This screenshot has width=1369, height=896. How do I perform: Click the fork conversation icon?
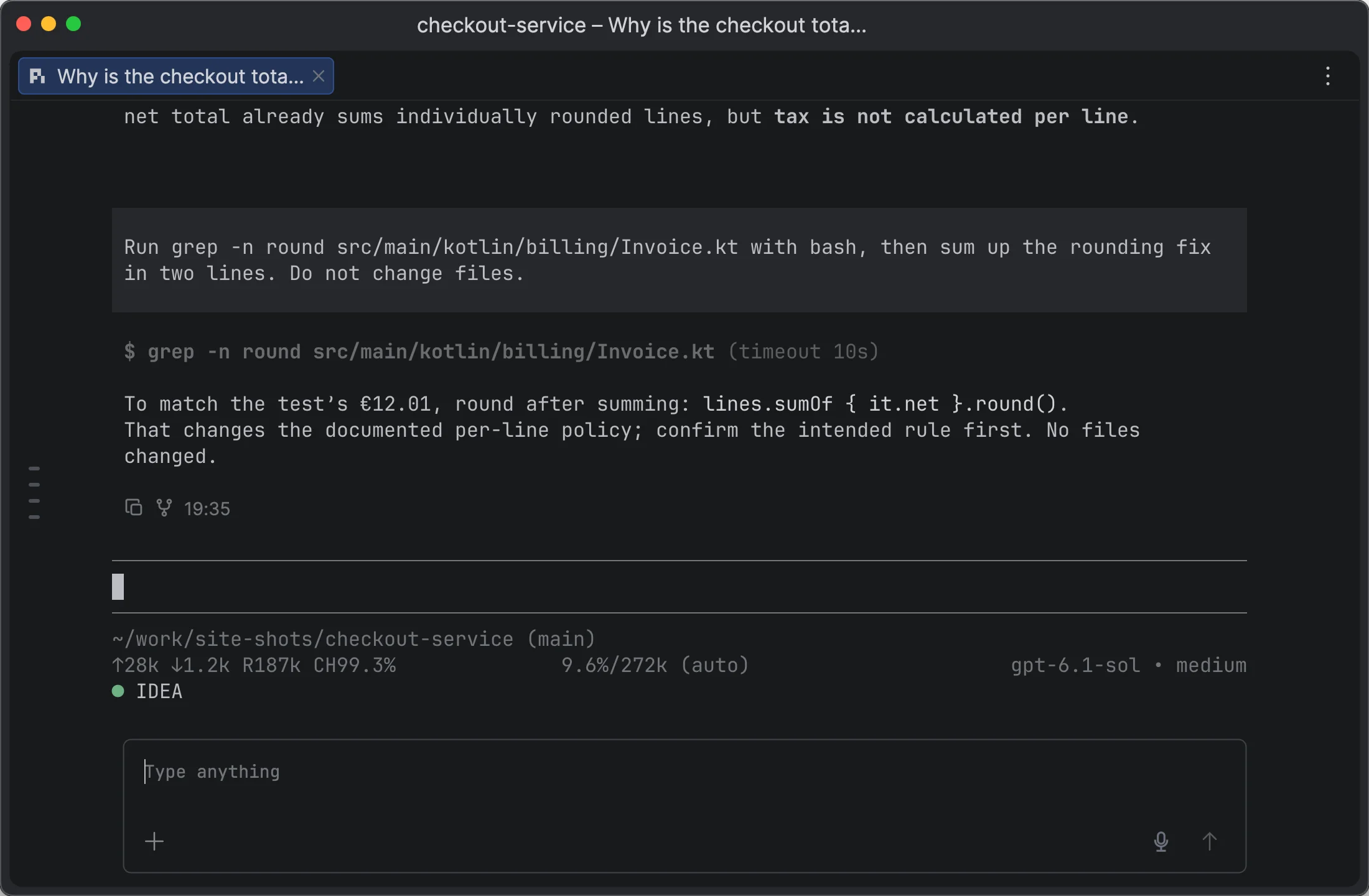[x=164, y=508]
